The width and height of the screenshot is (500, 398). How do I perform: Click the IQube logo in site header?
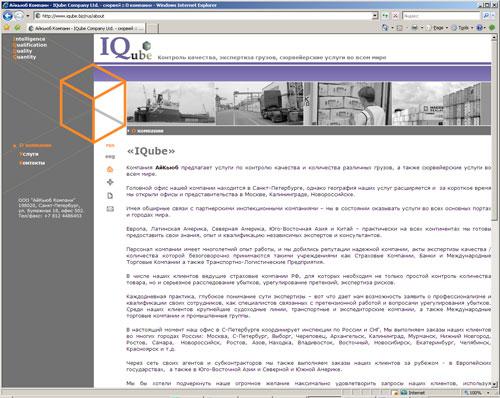126,49
